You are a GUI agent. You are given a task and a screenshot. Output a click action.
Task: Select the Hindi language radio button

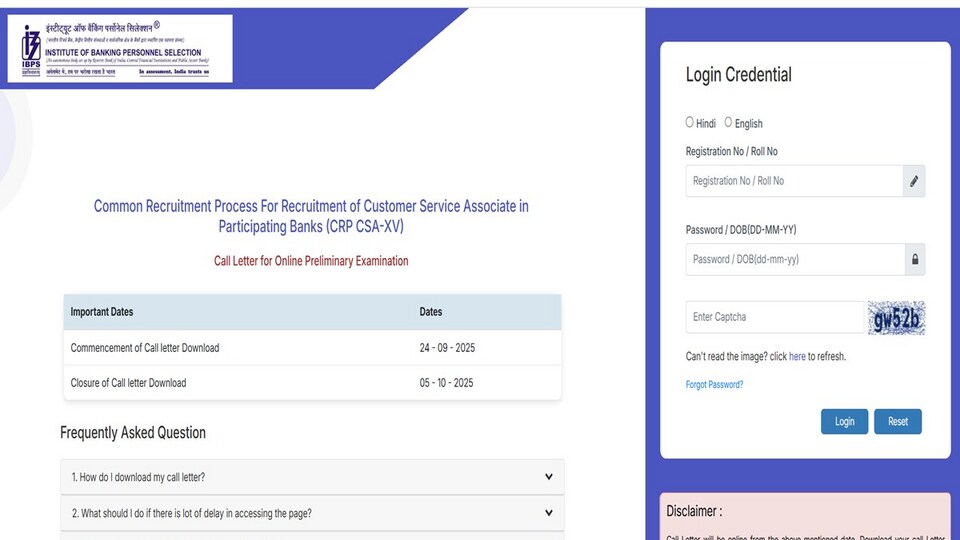tap(689, 122)
